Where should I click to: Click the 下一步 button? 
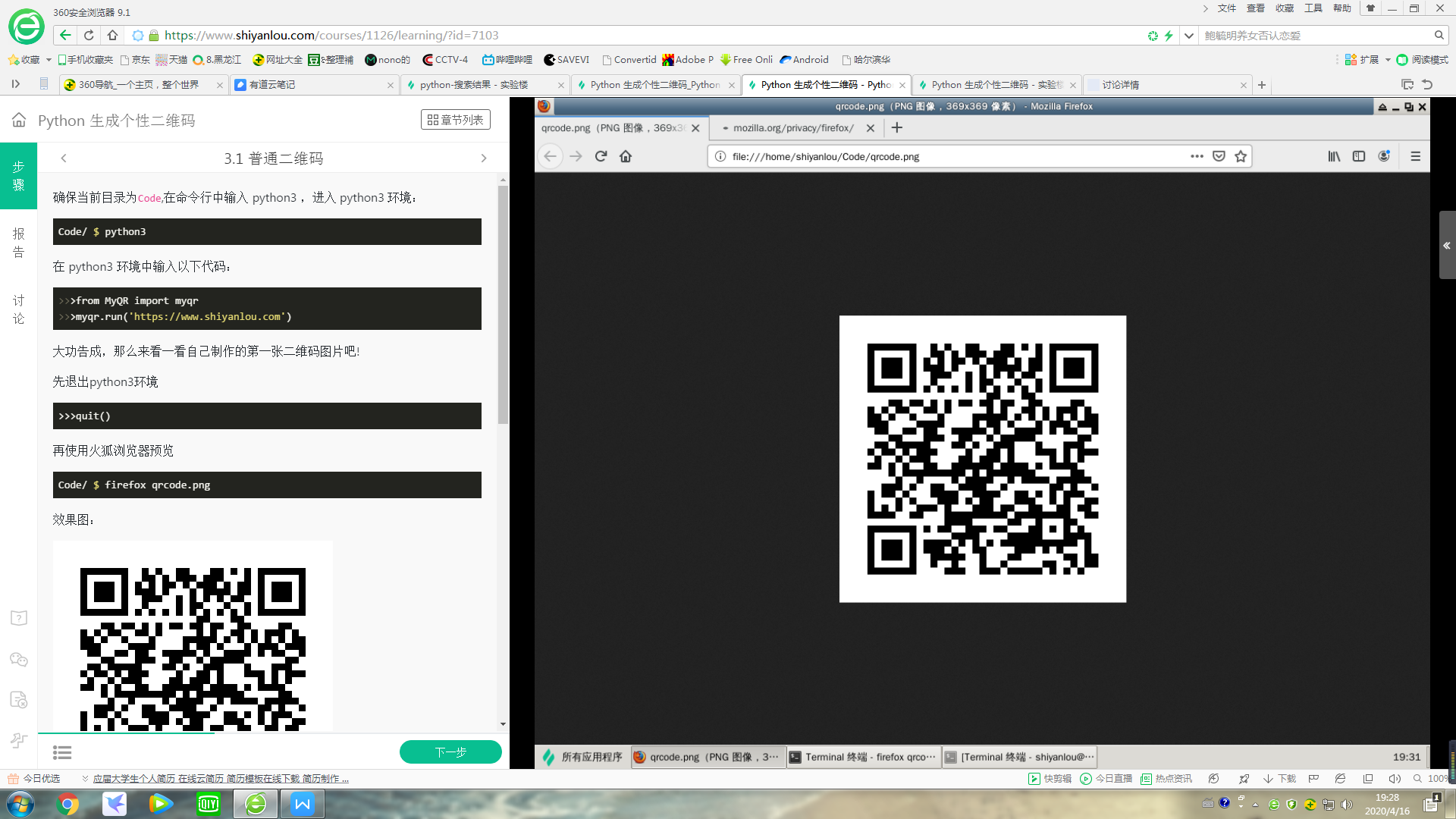tap(450, 752)
